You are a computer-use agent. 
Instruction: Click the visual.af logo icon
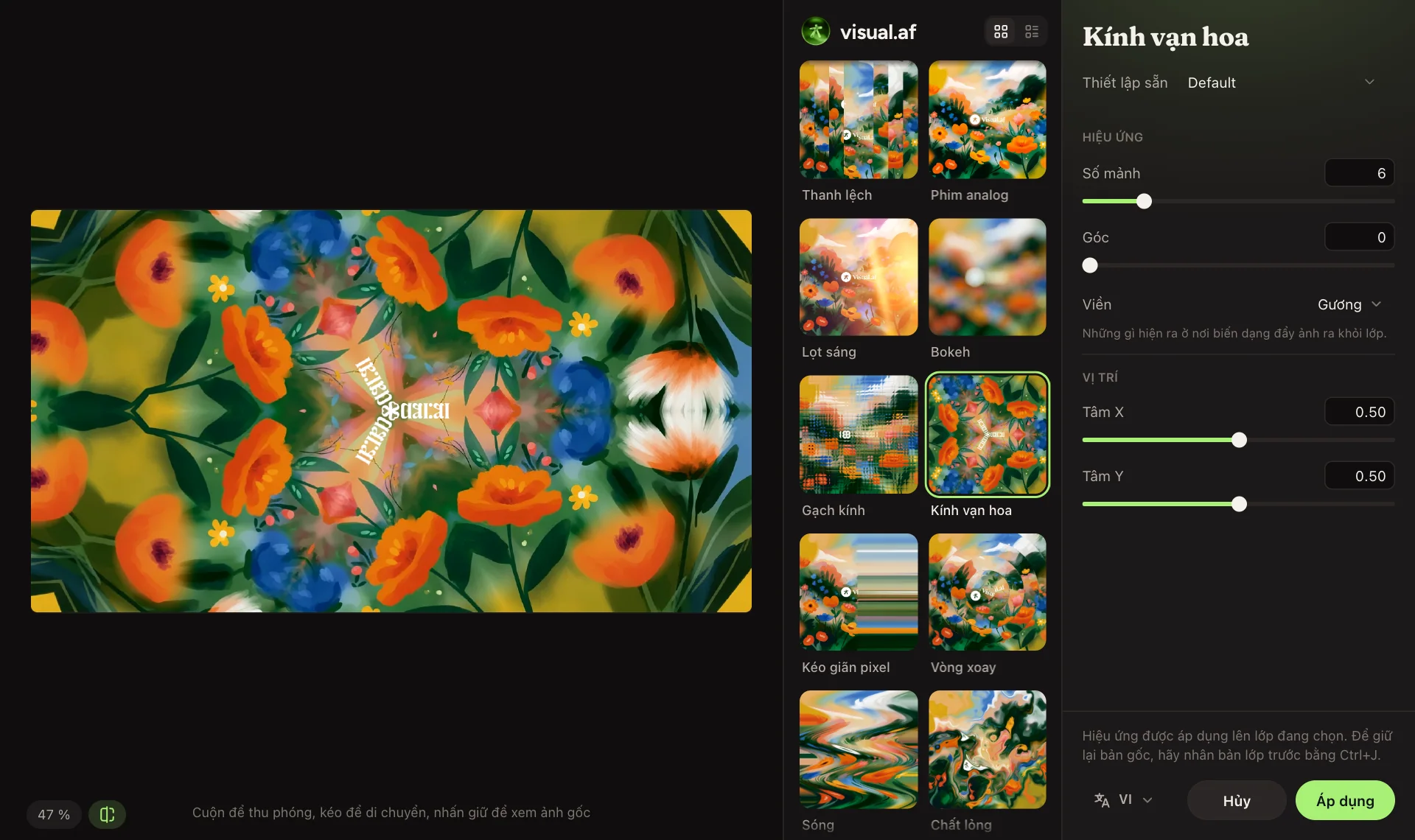815,32
